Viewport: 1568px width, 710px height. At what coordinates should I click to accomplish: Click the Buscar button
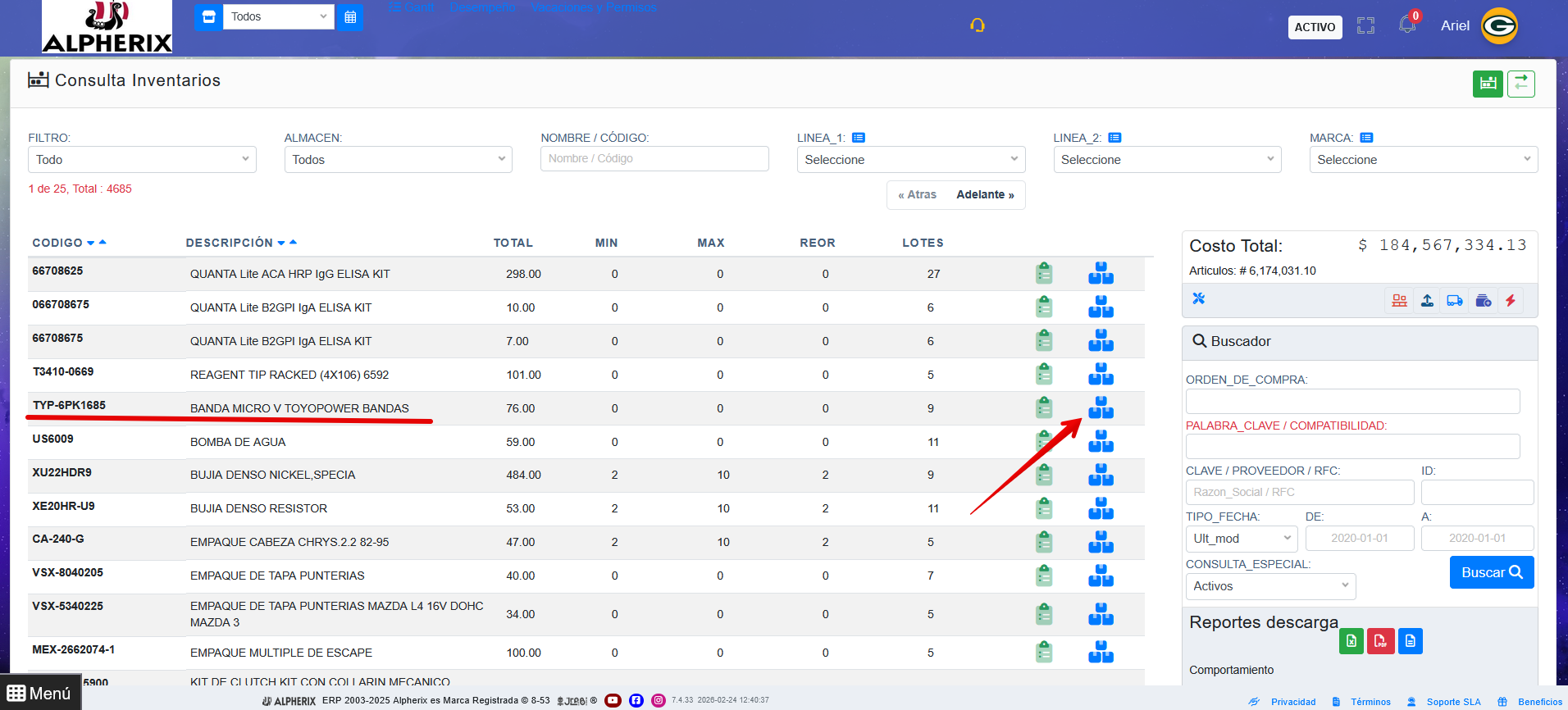(x=1491, y=572)
